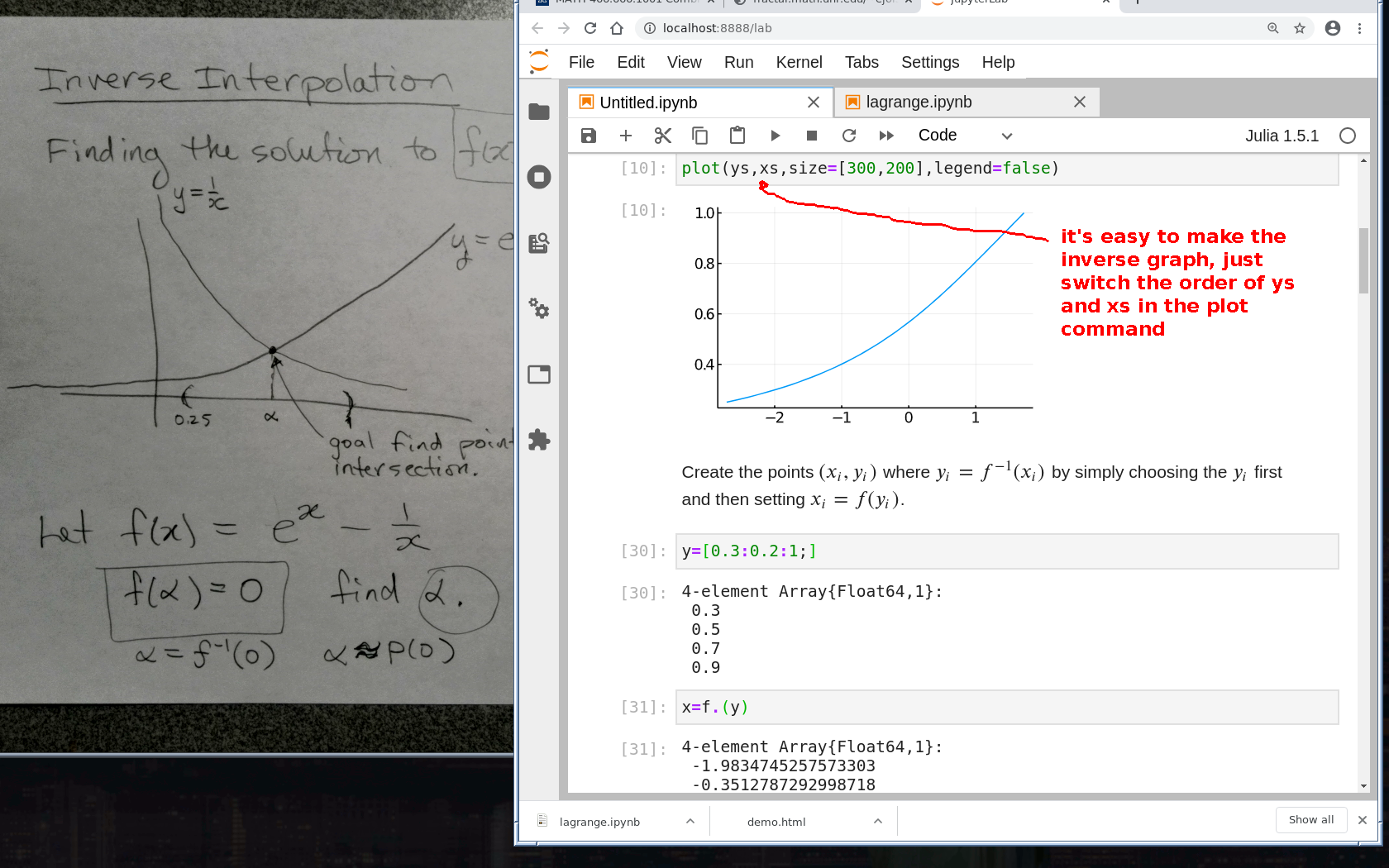Click the Julia 1.5.1 kernel name
This screenshot has height=868, width=1389.
click(1282, 136)
